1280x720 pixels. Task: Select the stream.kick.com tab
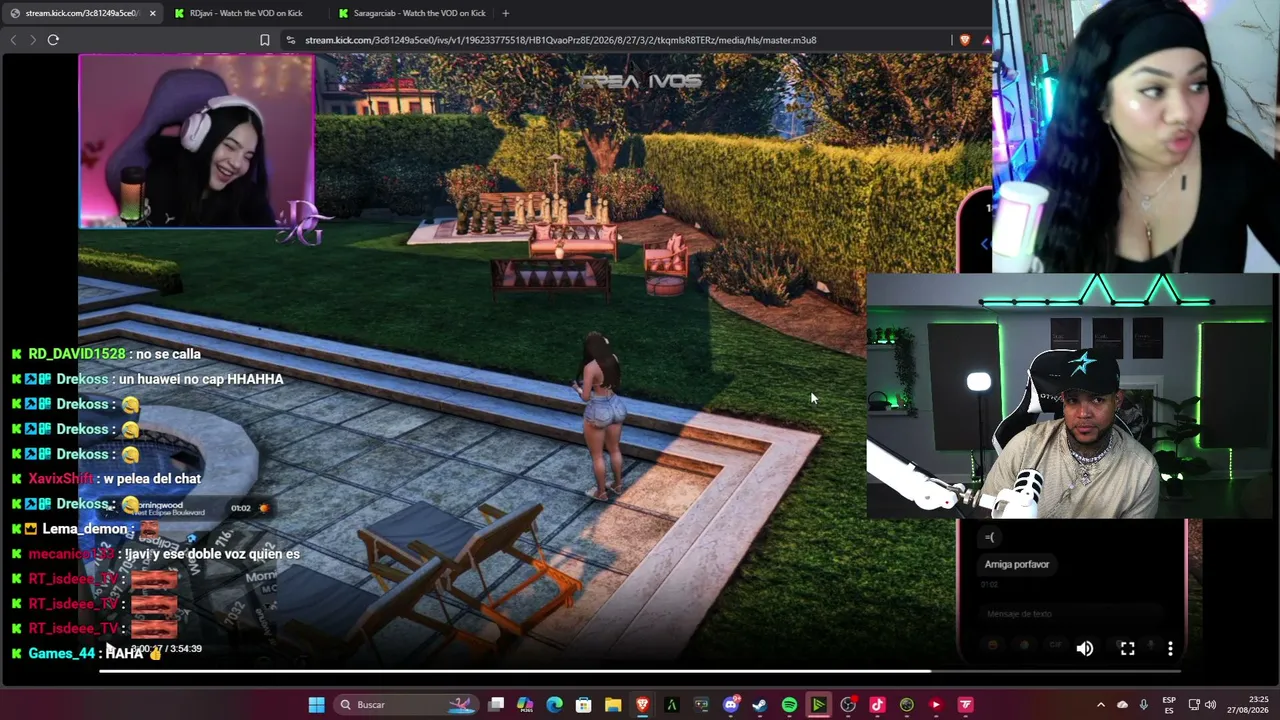point(81,13)
